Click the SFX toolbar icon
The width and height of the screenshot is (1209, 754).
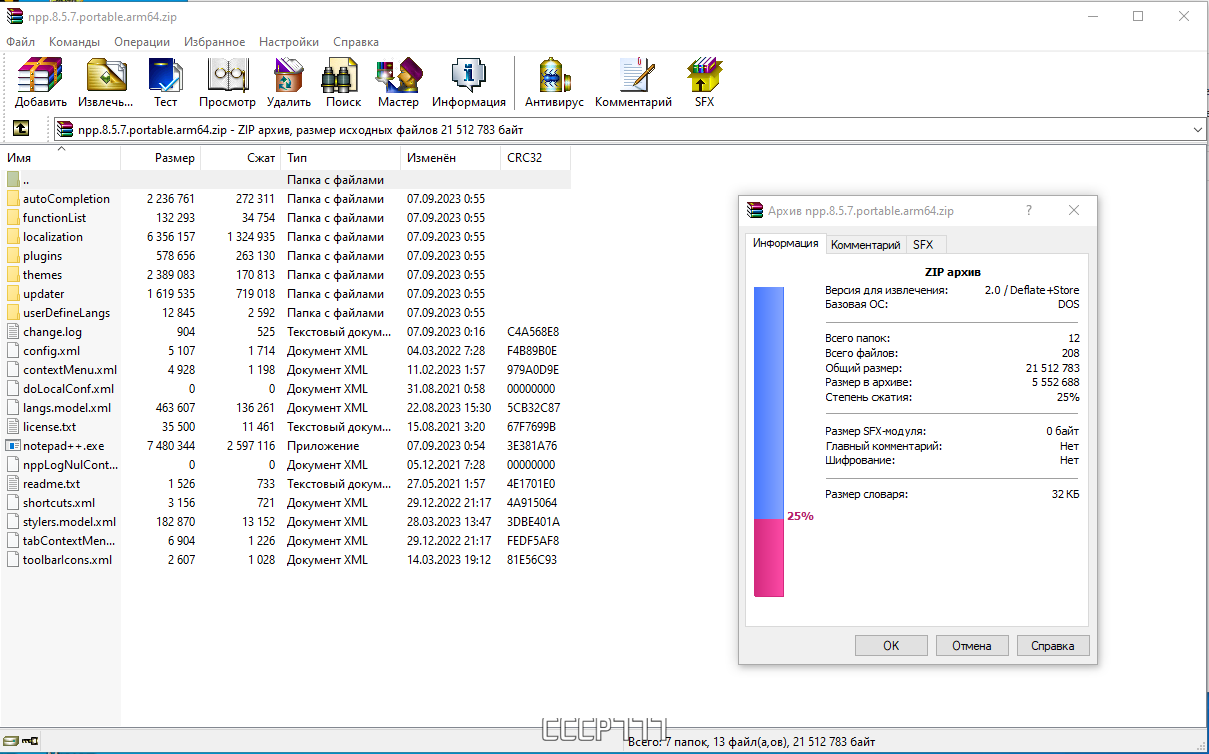(x=704, y=83)
